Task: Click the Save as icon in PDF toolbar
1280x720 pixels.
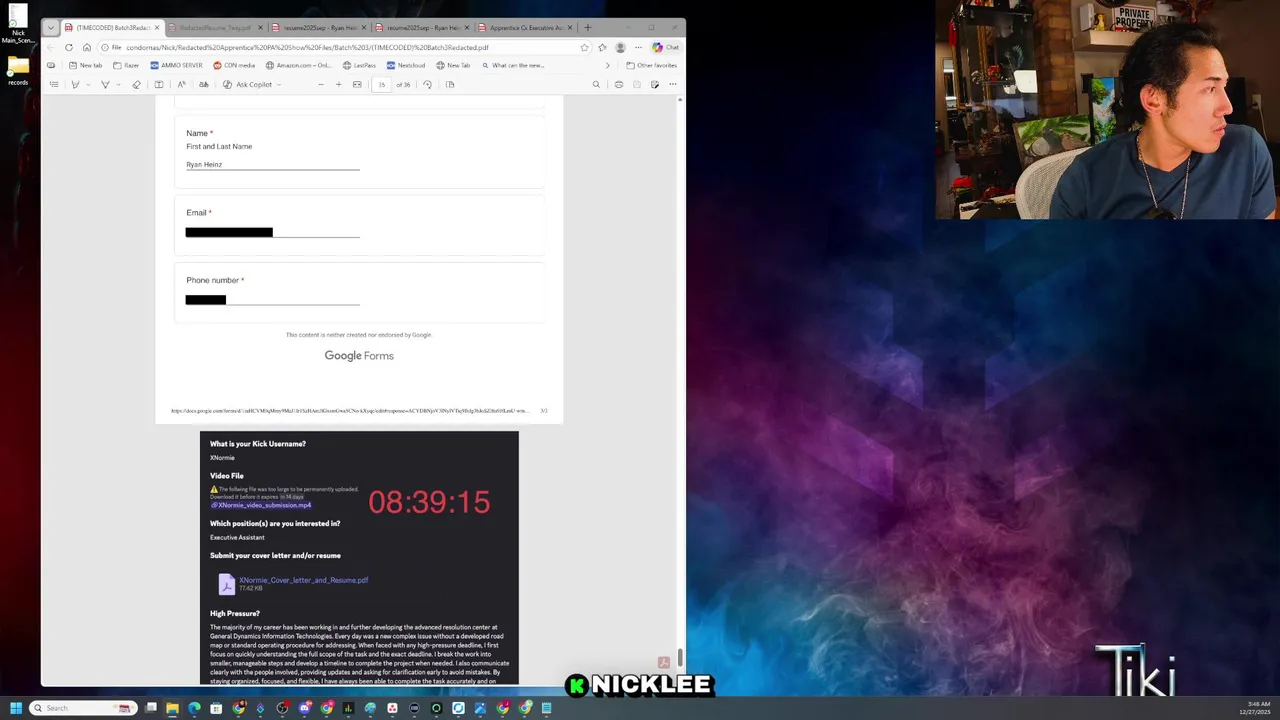Action: pos(655,84)
